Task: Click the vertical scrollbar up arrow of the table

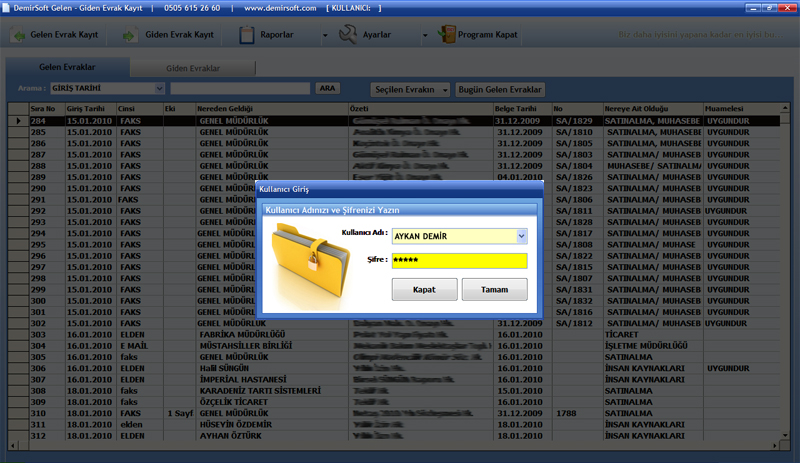Action: [785, 108]
